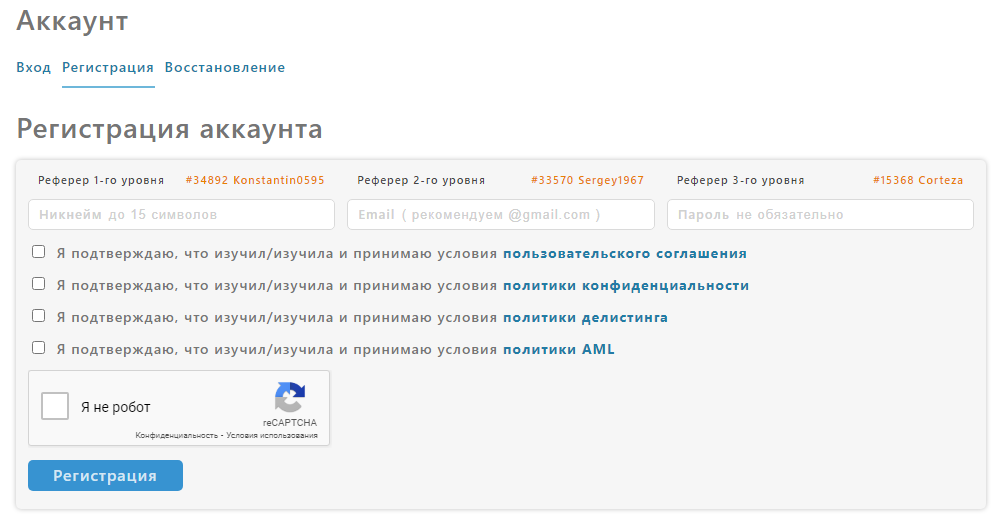Open the "Восстановление" tab
This screenshot has width=1004, height=529.
(x=225, y=68)
